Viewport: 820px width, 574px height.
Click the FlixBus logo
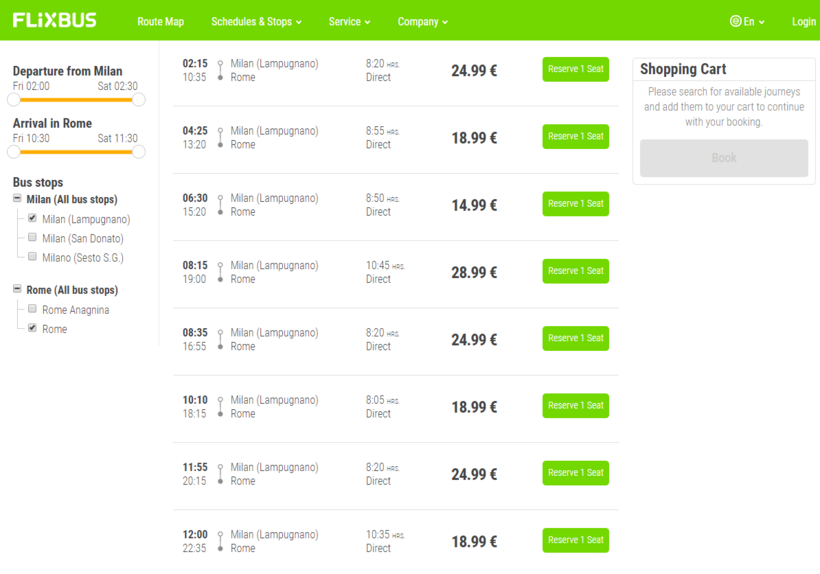[55, 20]
